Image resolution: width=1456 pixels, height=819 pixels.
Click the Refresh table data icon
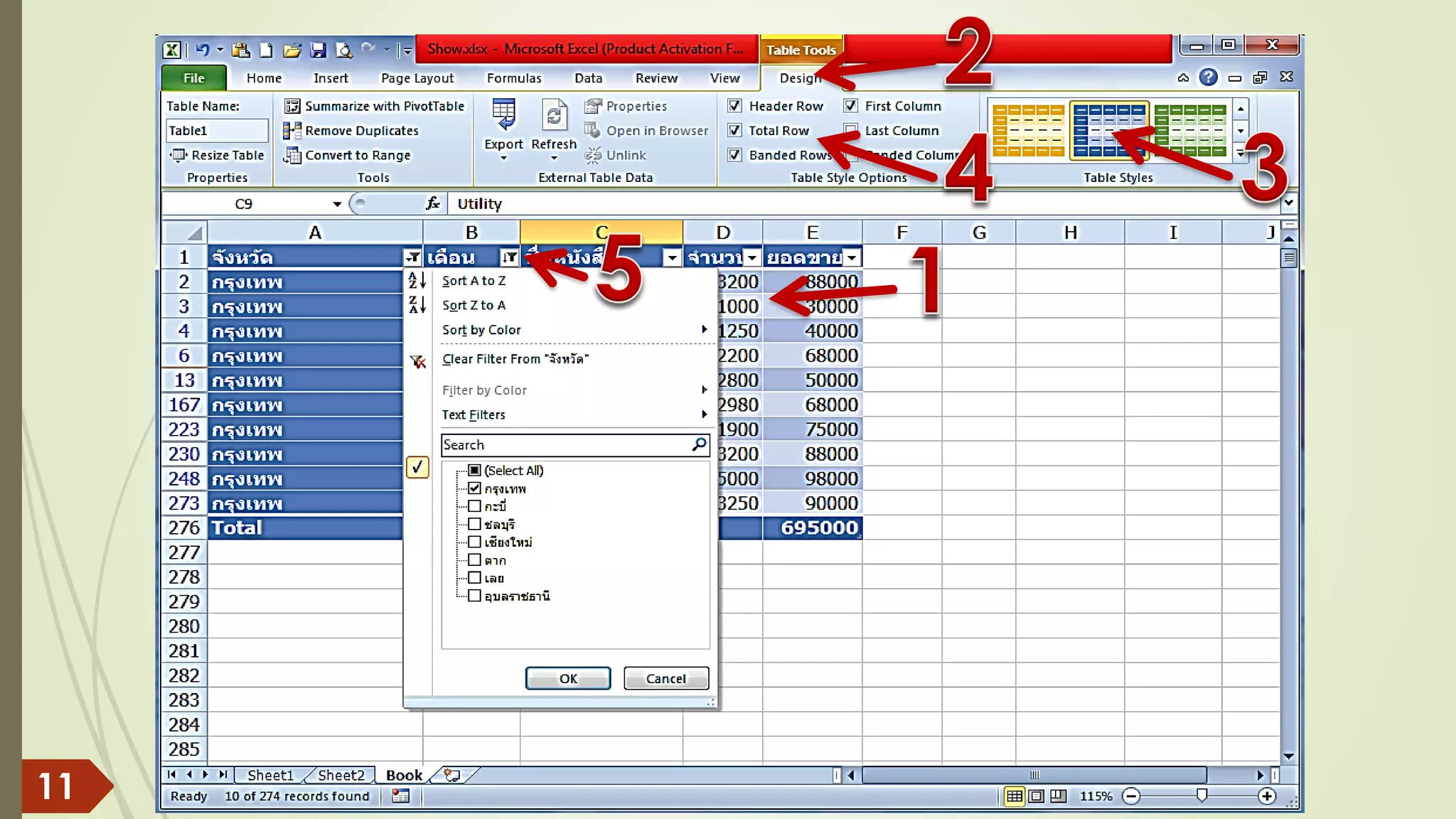tap(554, 116)
